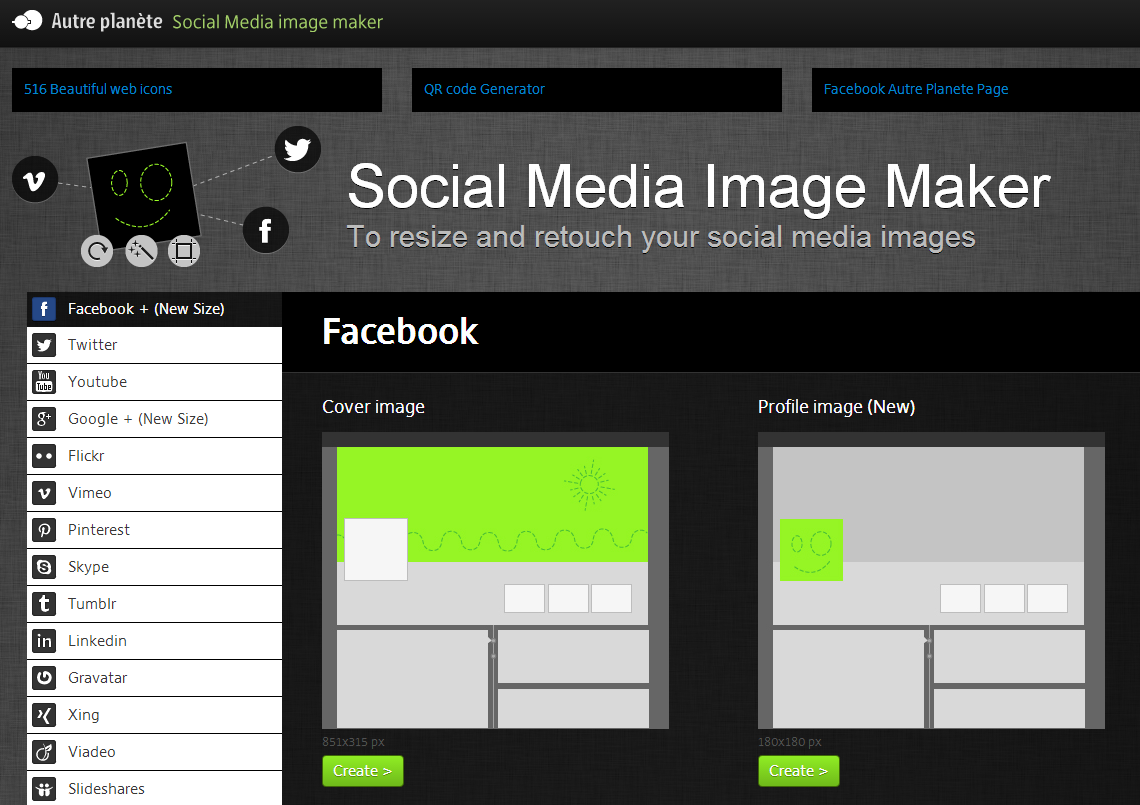Click the Cover image label
The height and width of the screenshot is (805, 1140).
tap(374, 406)
